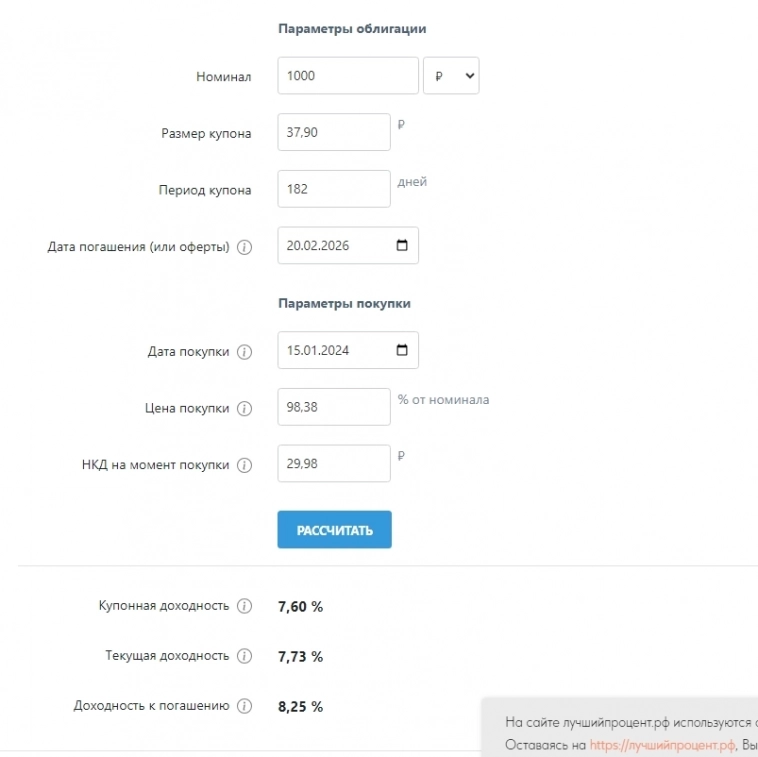Click the Номинал input field
Image resolution: width=758 pixels, height=757 pixels.
point(347,76)
